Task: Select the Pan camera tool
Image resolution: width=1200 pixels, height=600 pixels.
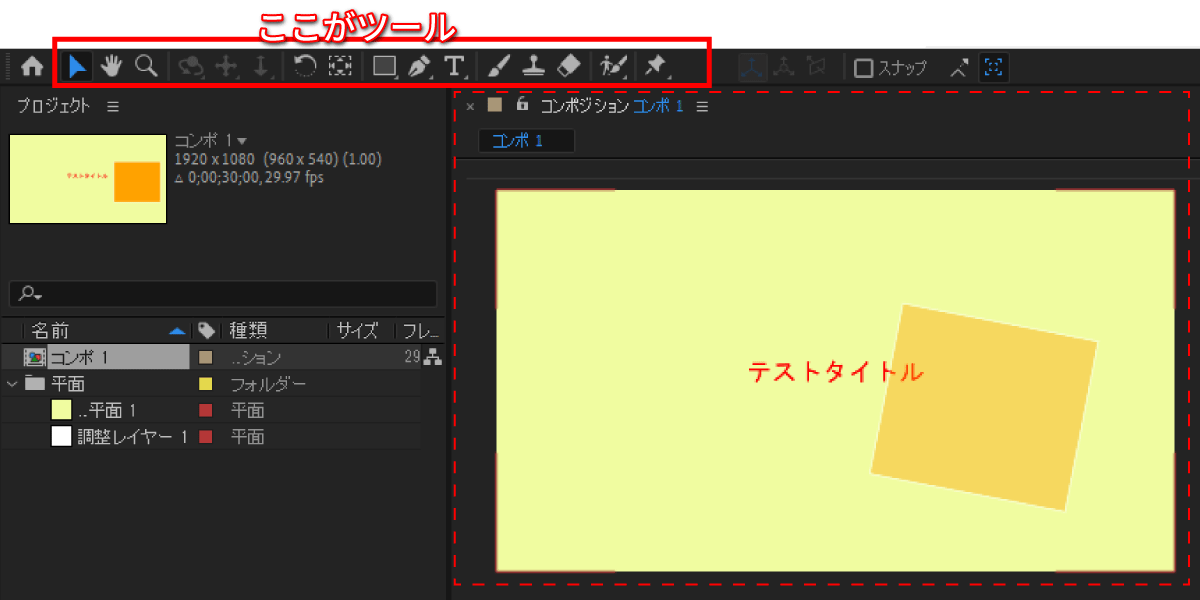Action: coord(227,67)
